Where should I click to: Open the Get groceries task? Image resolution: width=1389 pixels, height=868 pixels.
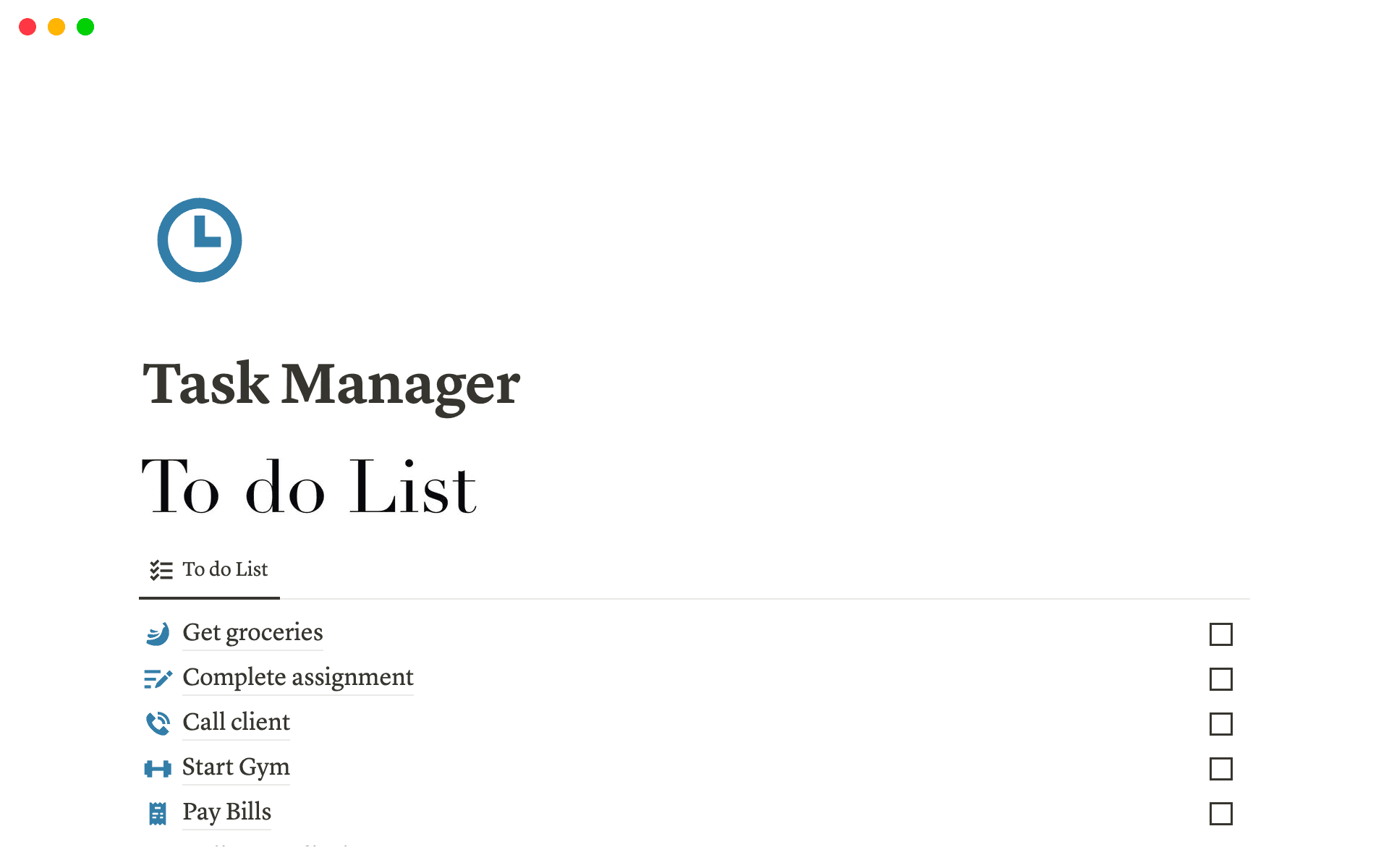[x=252, y=633]
